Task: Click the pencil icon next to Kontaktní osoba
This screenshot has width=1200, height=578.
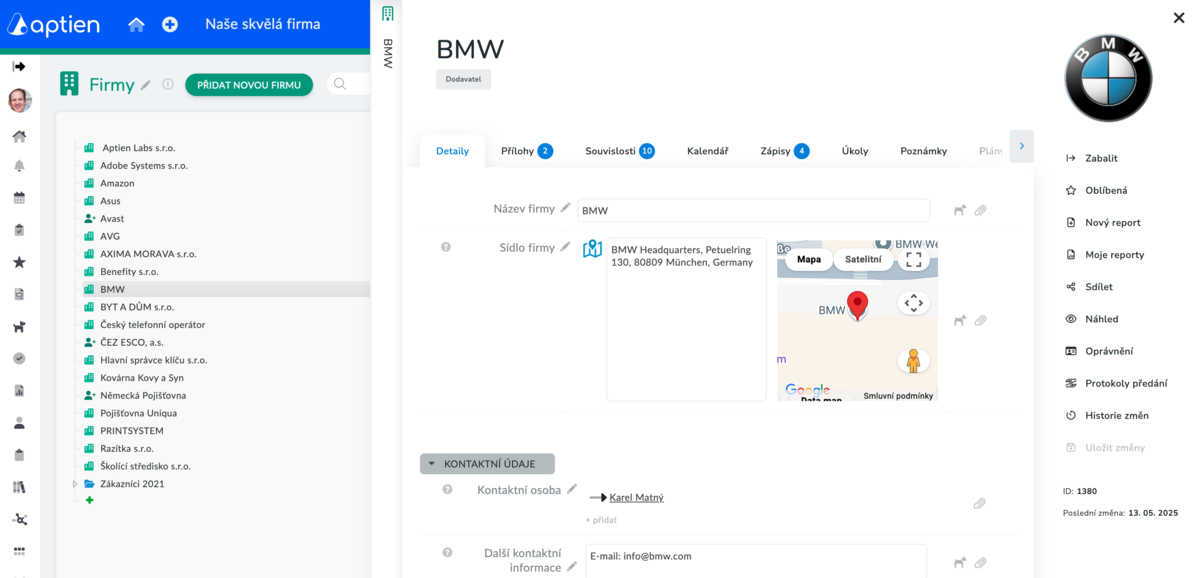Action: click(x=572, y=489)
